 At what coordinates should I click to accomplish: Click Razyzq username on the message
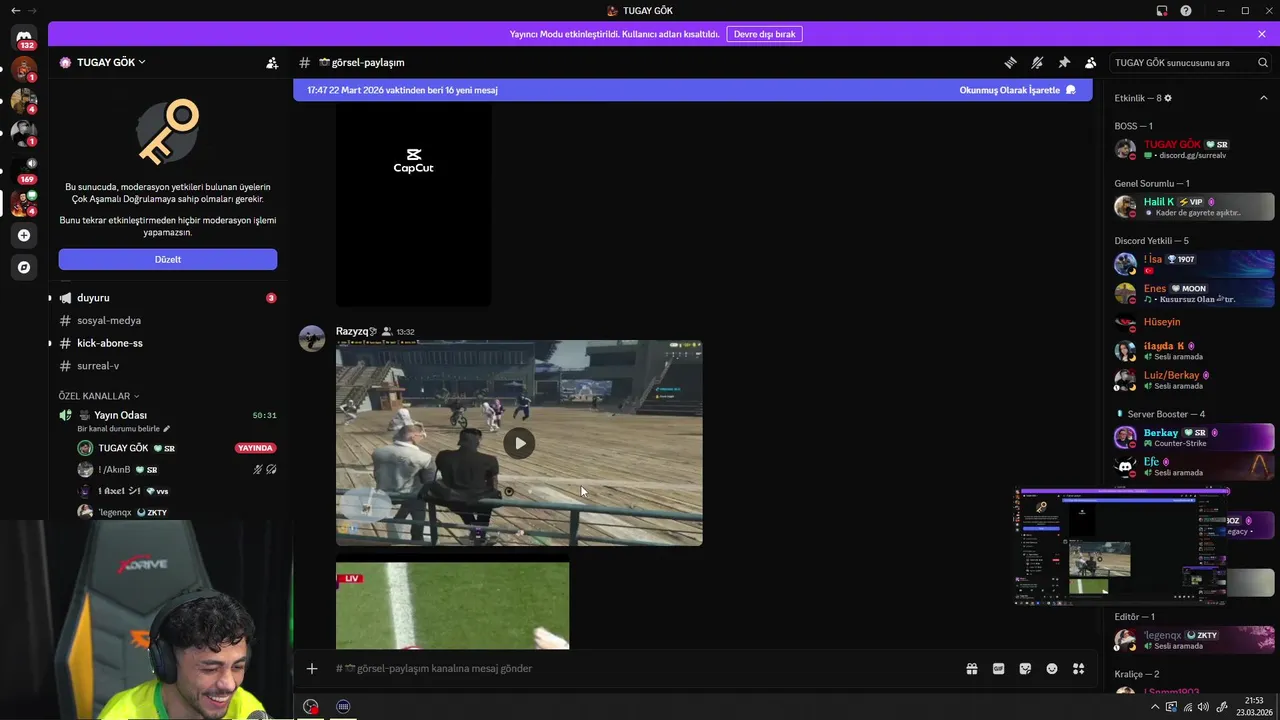353,331
